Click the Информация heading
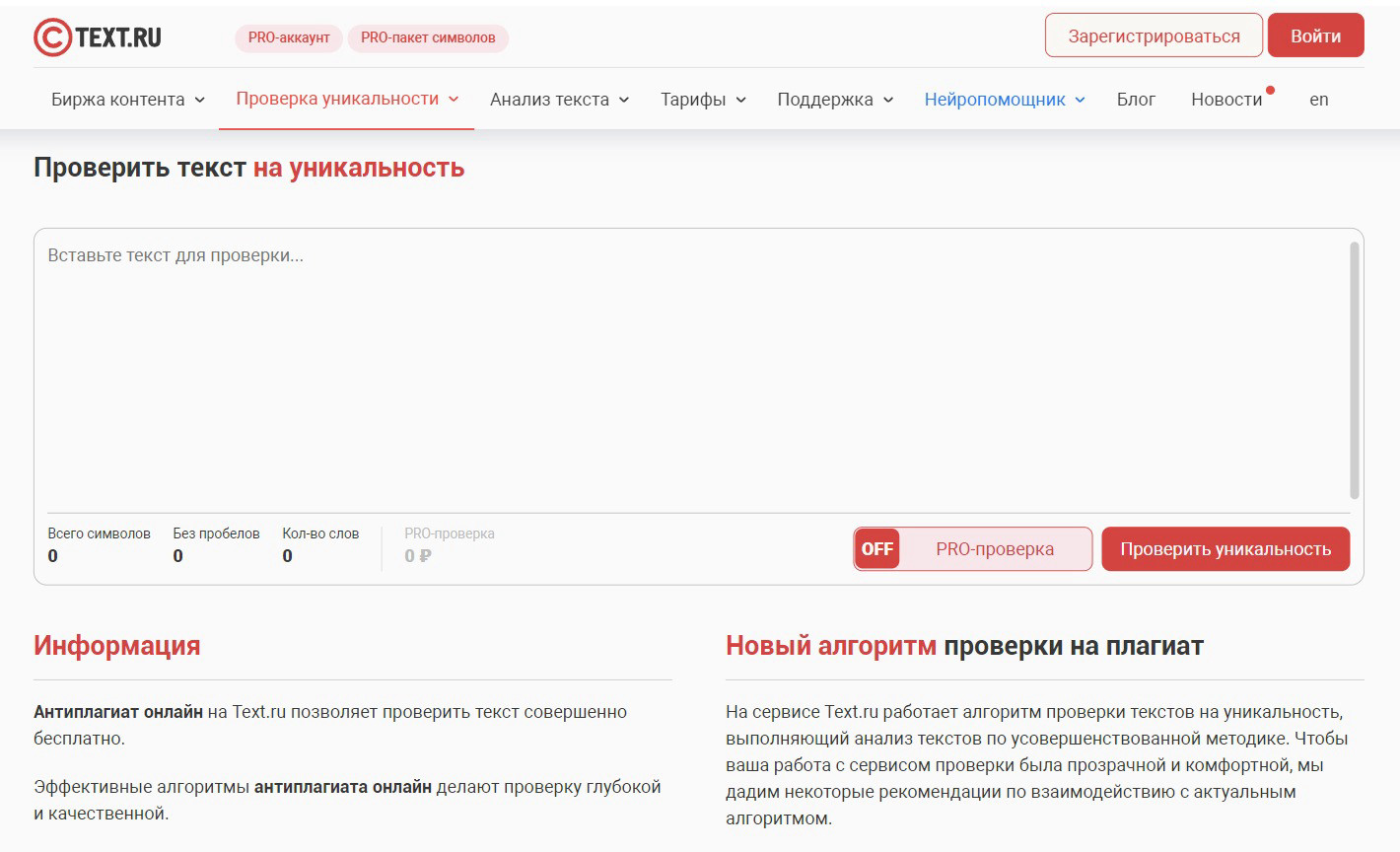 click(x=117, y=646)
